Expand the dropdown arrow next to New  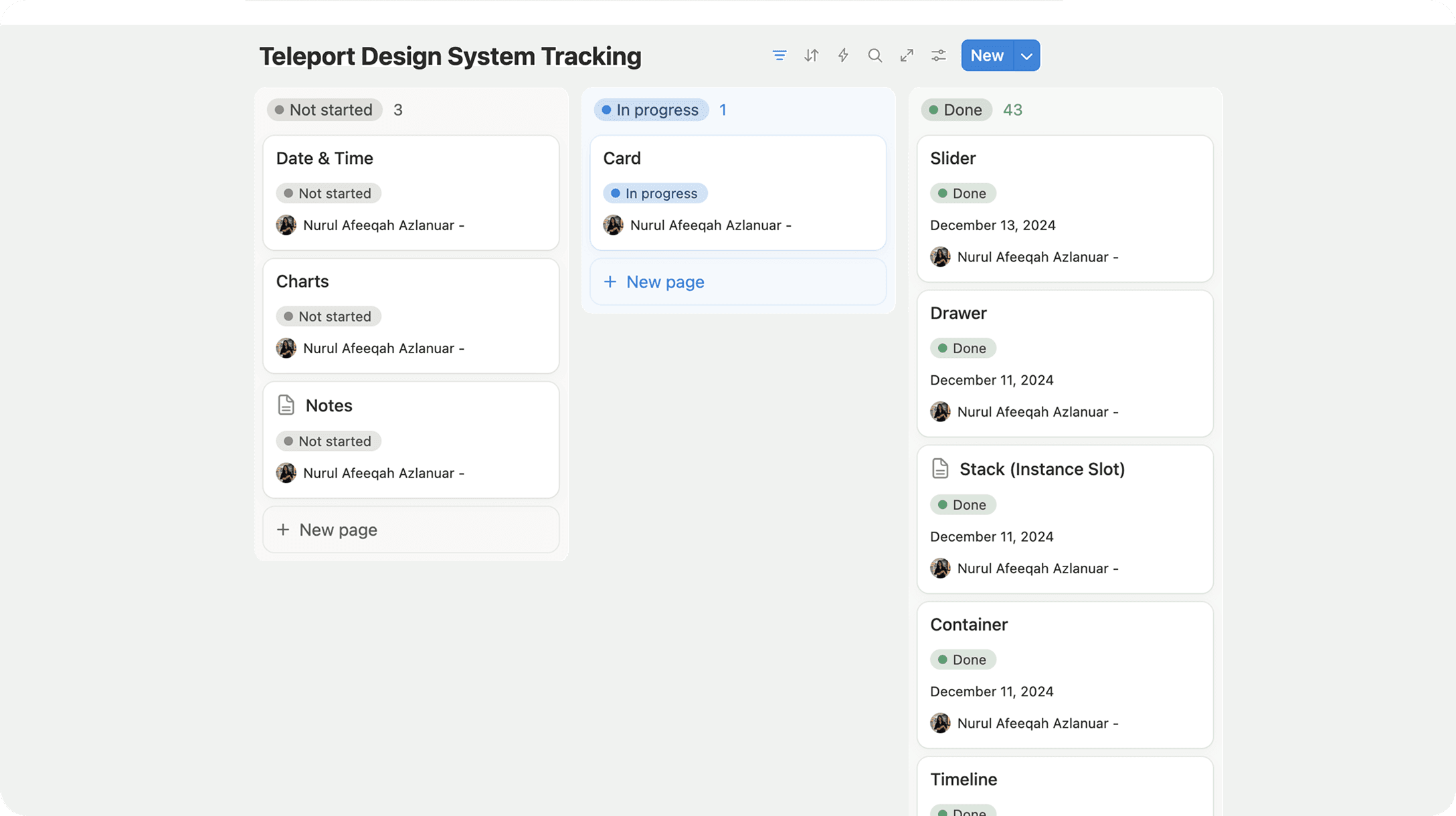(1027, 56)
